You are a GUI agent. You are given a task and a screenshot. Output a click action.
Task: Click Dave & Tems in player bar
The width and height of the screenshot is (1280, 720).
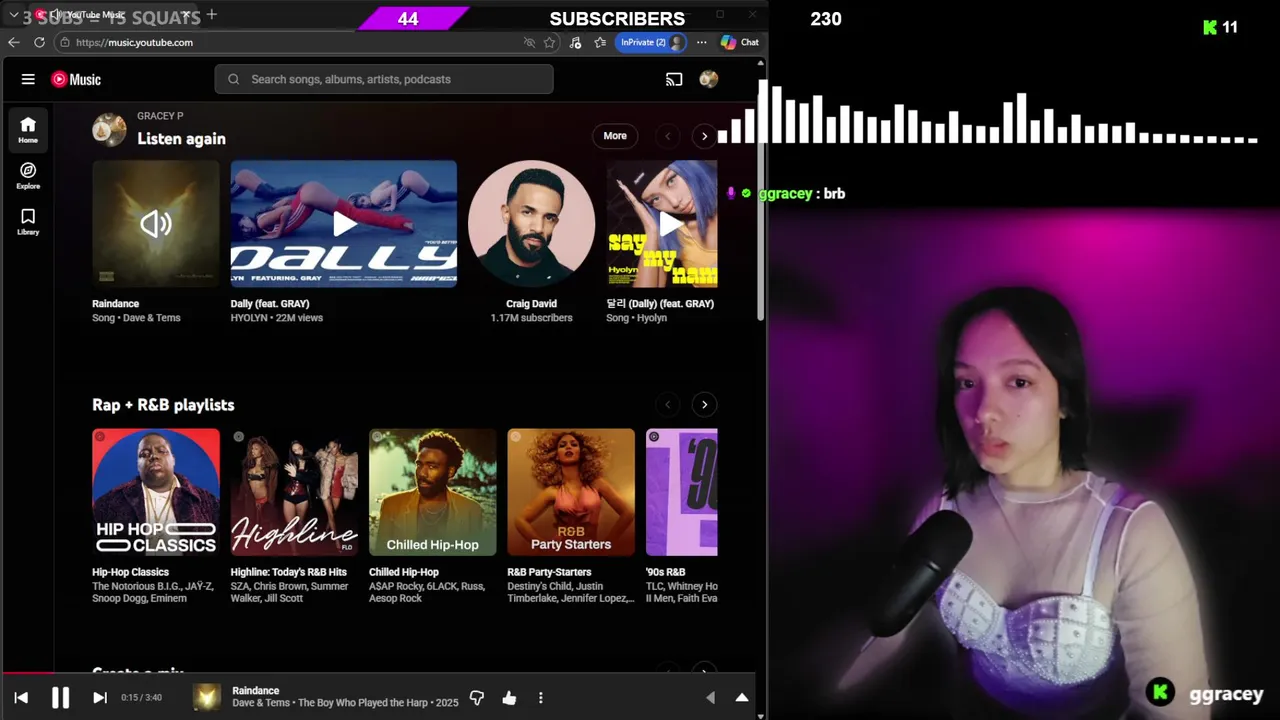point(262,703)
